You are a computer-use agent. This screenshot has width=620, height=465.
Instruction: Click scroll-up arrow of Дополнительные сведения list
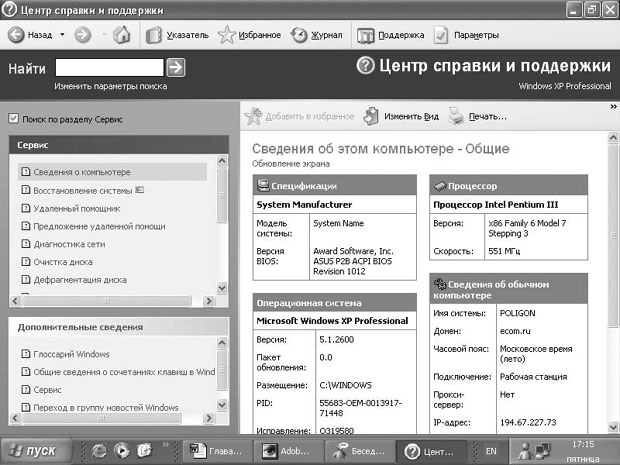pos(222,342)
